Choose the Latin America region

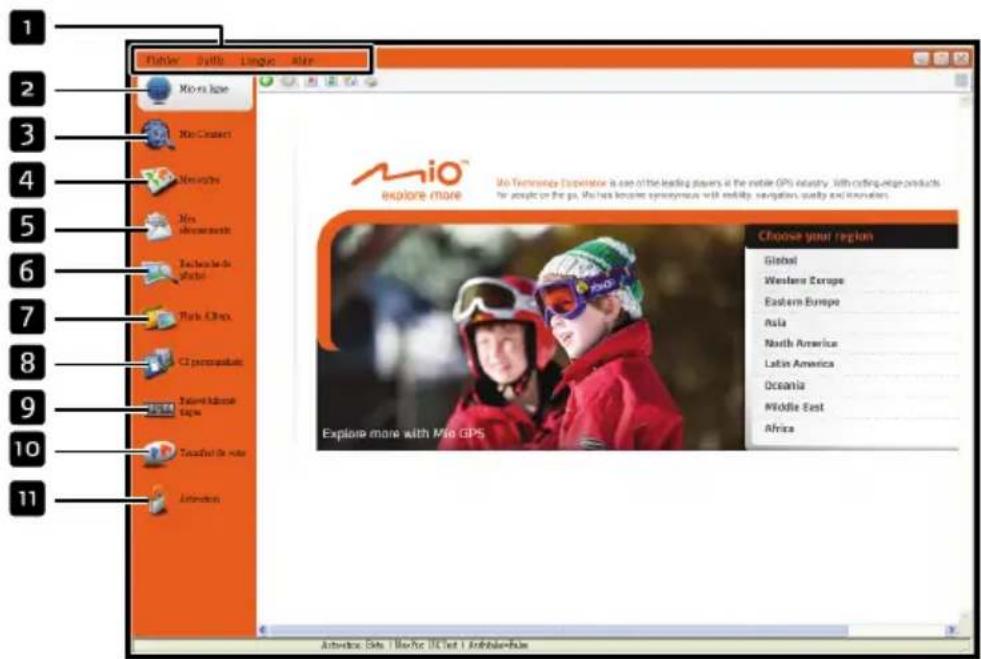click(x=799, y=364)
